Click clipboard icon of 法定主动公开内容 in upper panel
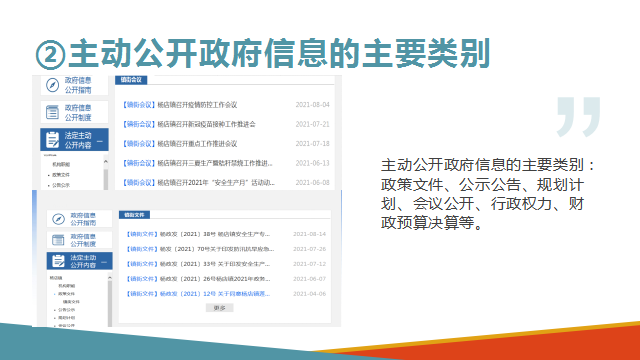 (x=53, y=140)
